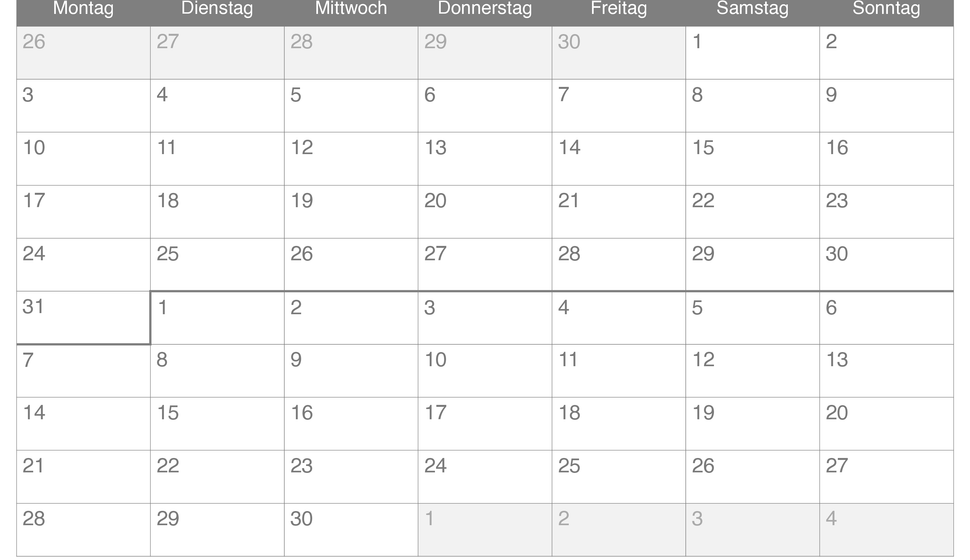Choose Tuesday the 29th
970x560 pixels.
click(x=217, y=530)
